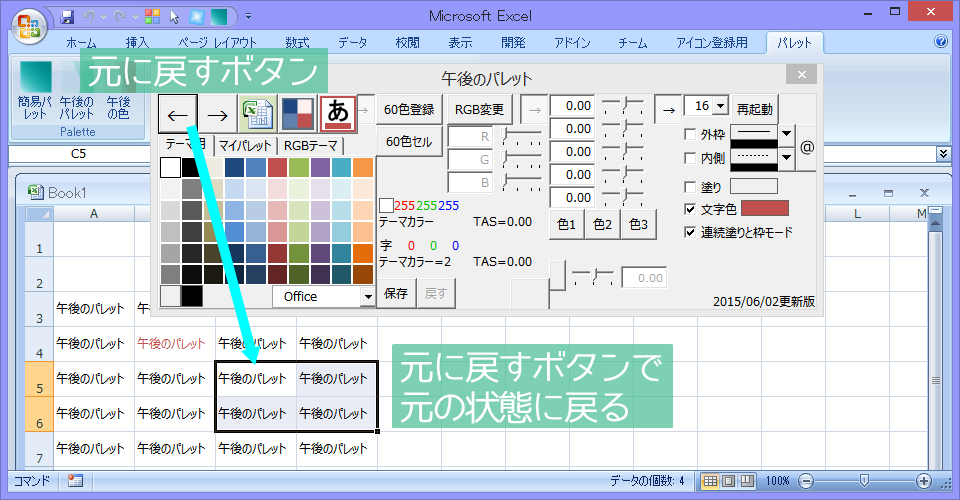
Task: Open the 挿入 ribbon tab
Action: [x=137, y=43]
